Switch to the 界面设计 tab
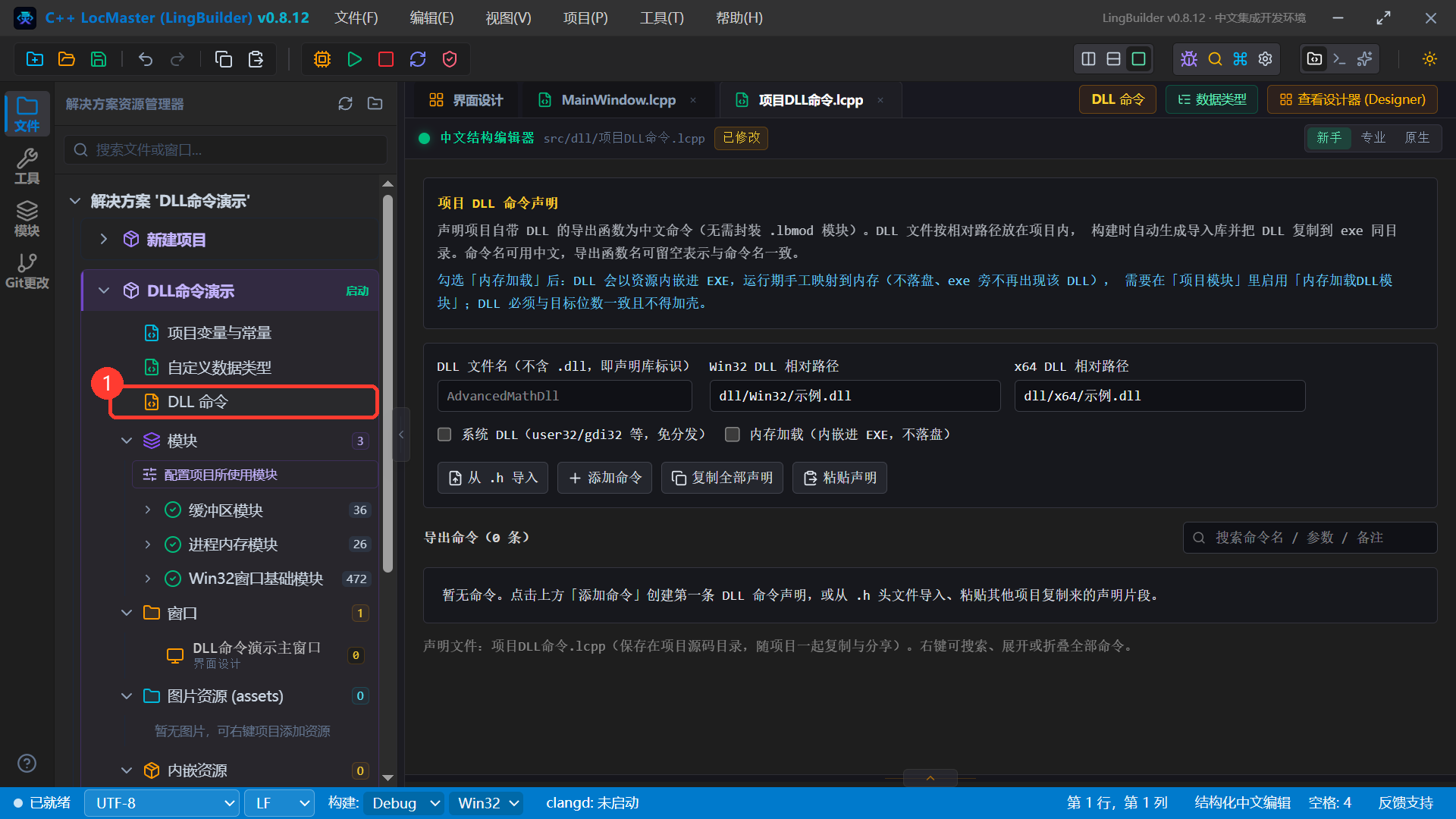This screenshot has height=819, width=1456. click(466, 100)
